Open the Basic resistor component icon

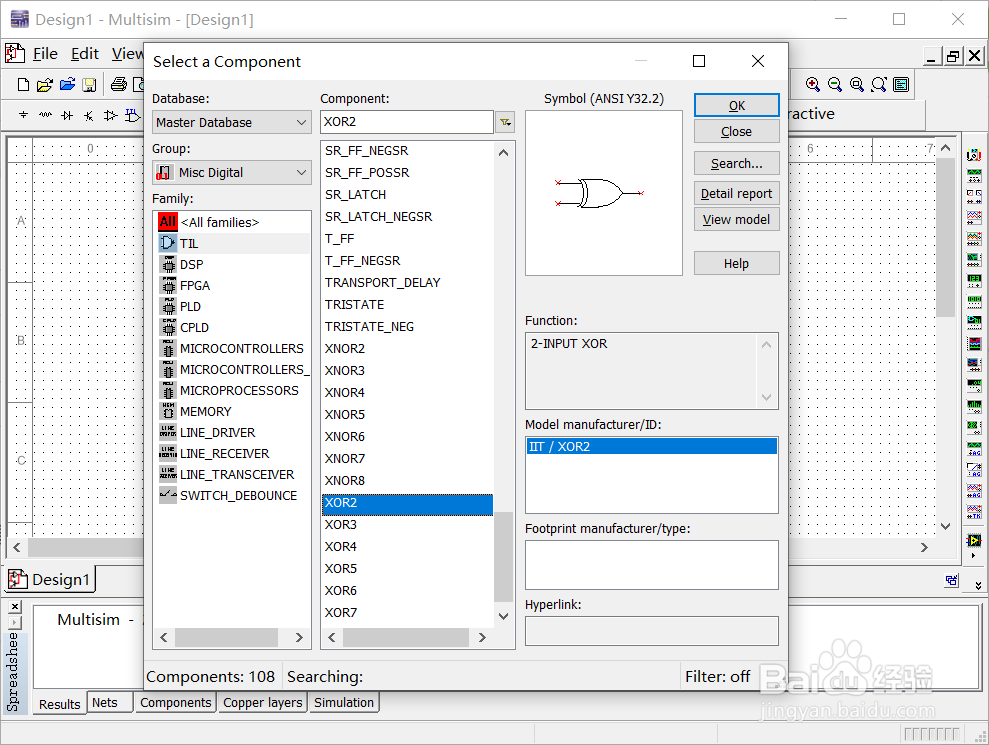pyautogui.click(x=45, y=115)
